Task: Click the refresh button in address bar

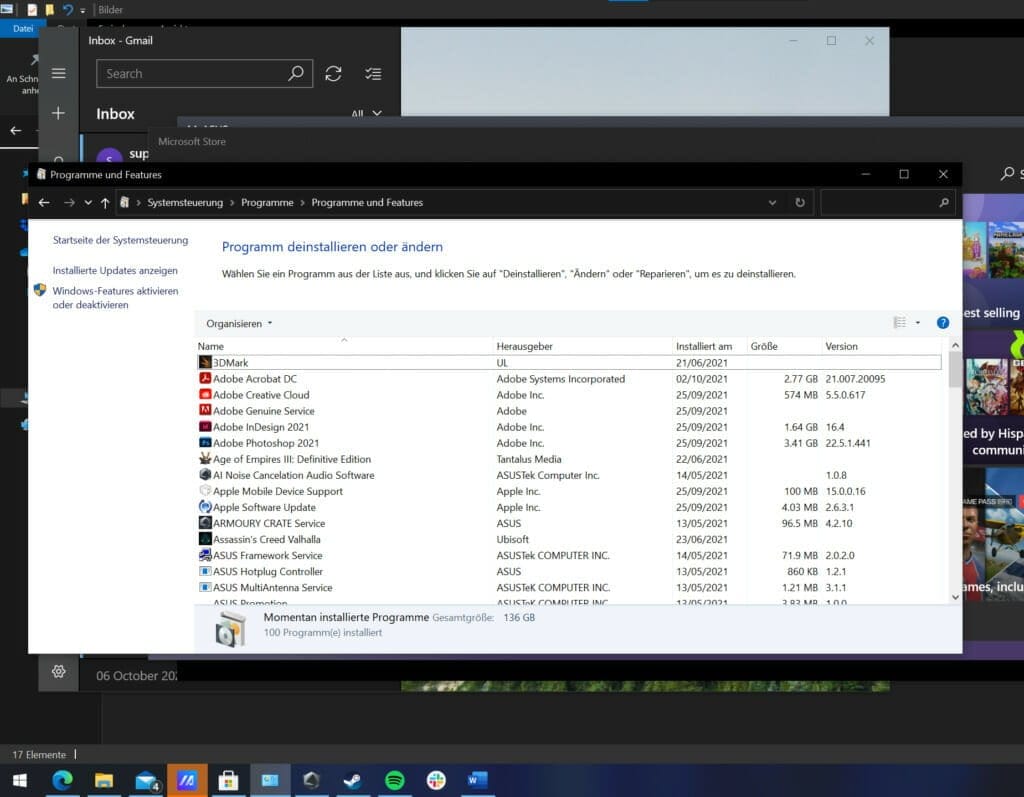Action: pos(799,202)
